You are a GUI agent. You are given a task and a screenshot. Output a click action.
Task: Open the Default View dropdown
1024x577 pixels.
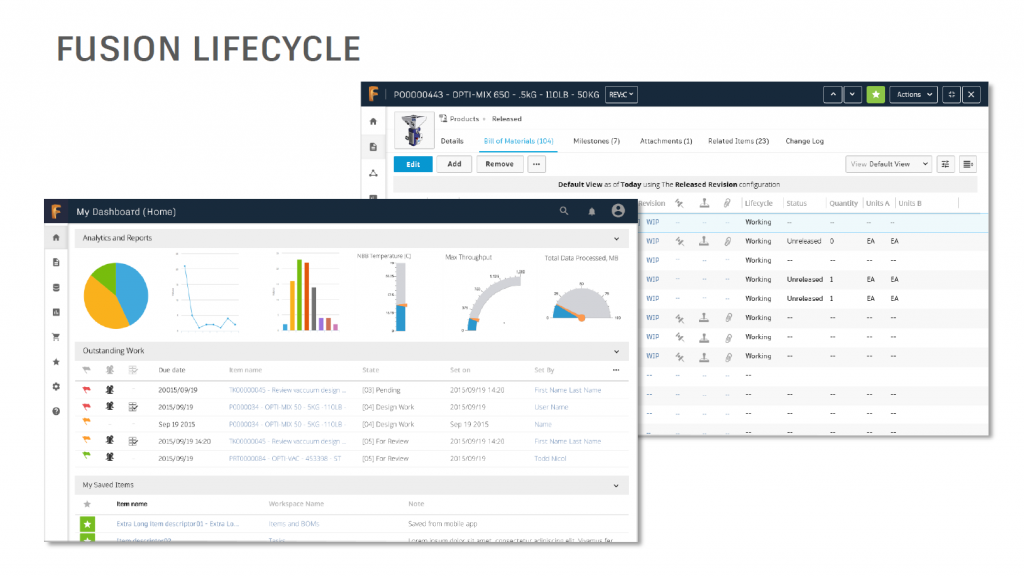(x=888, y=164)
